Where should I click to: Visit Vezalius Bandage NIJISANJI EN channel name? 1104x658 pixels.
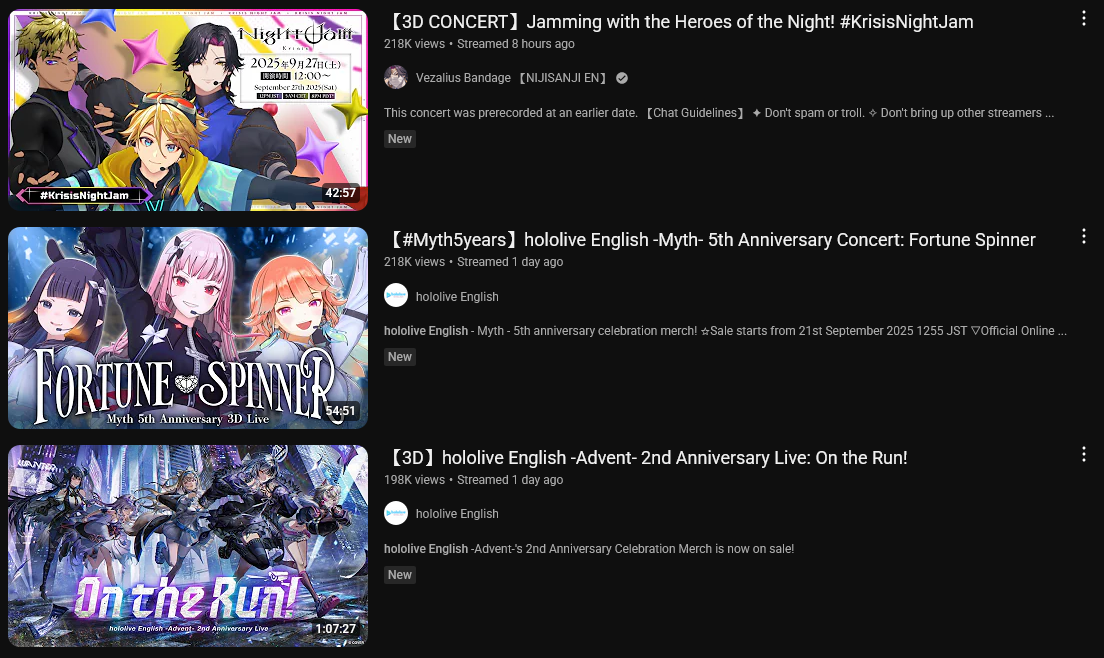[x=513, y=78]
